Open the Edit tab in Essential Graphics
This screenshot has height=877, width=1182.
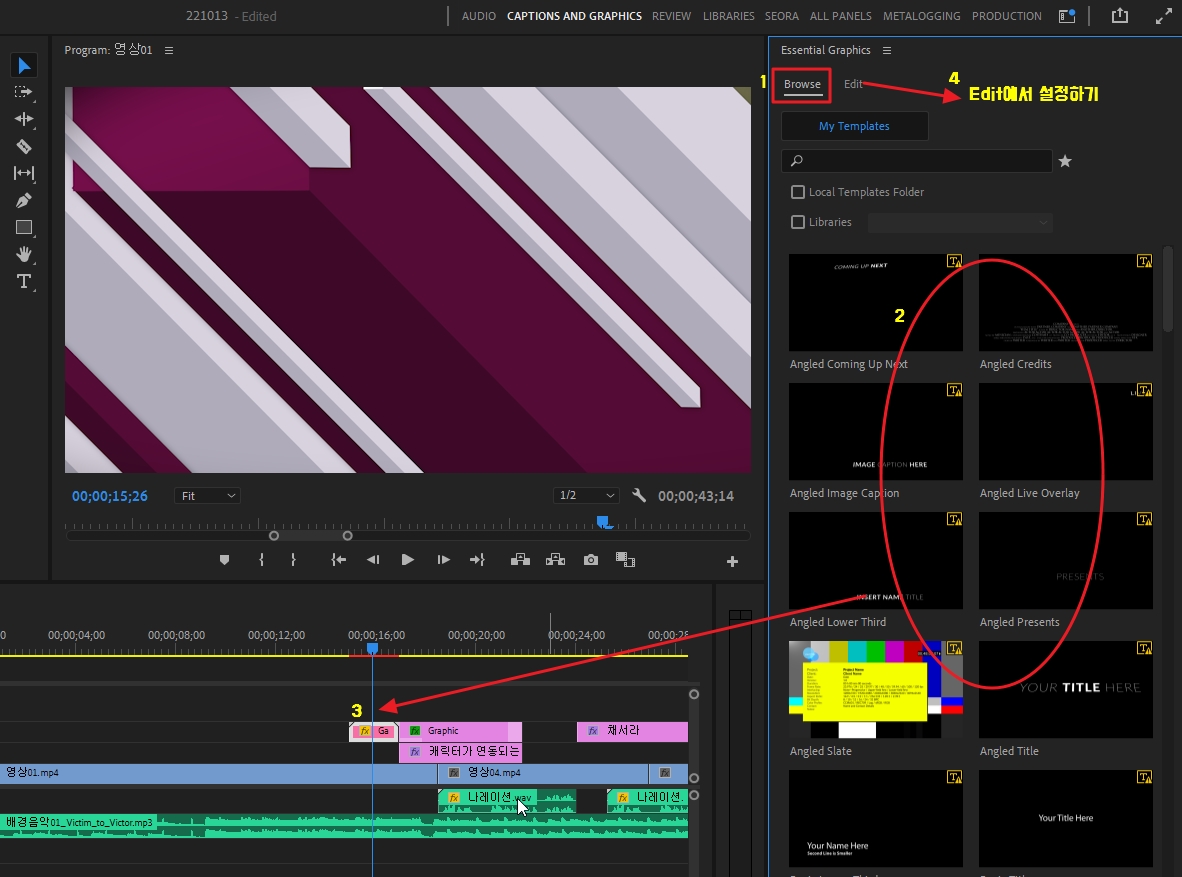[x=853, y=84]
